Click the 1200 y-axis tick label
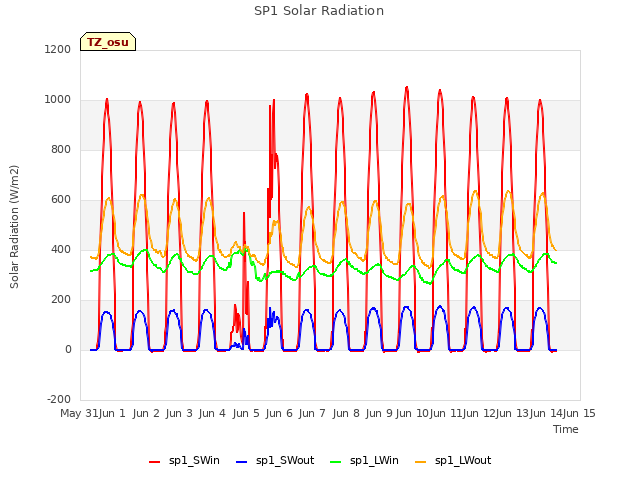This screenshot has width=640, height=480. click(58, 49)
